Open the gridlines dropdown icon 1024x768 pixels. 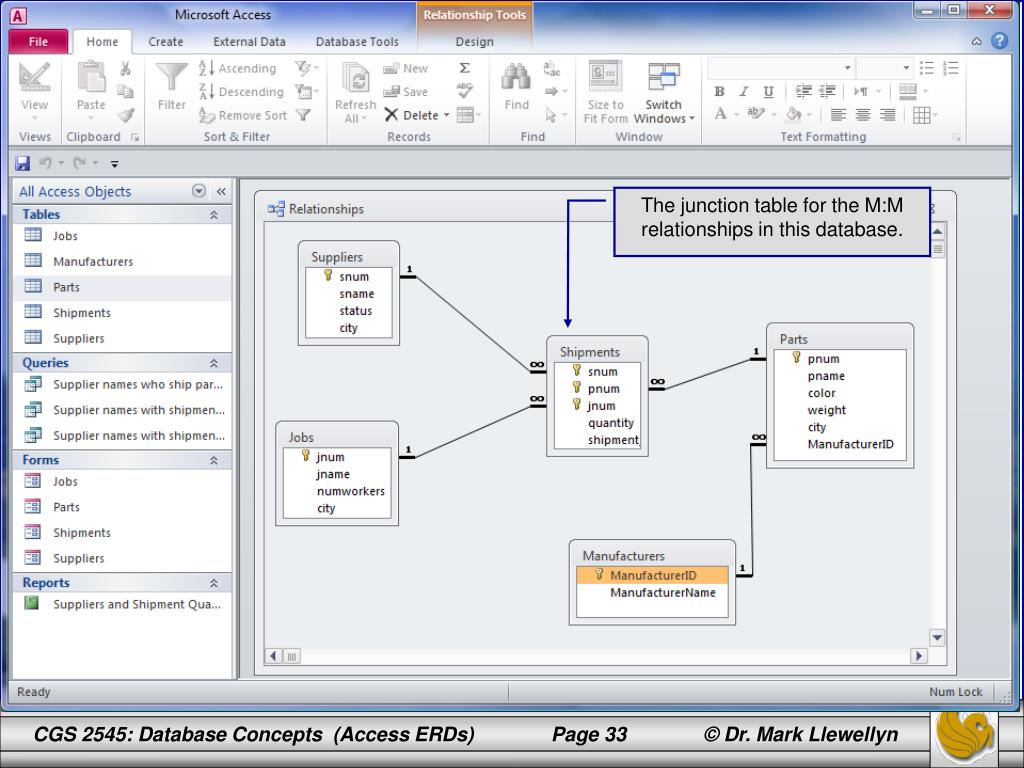click(x=925, y=115)
